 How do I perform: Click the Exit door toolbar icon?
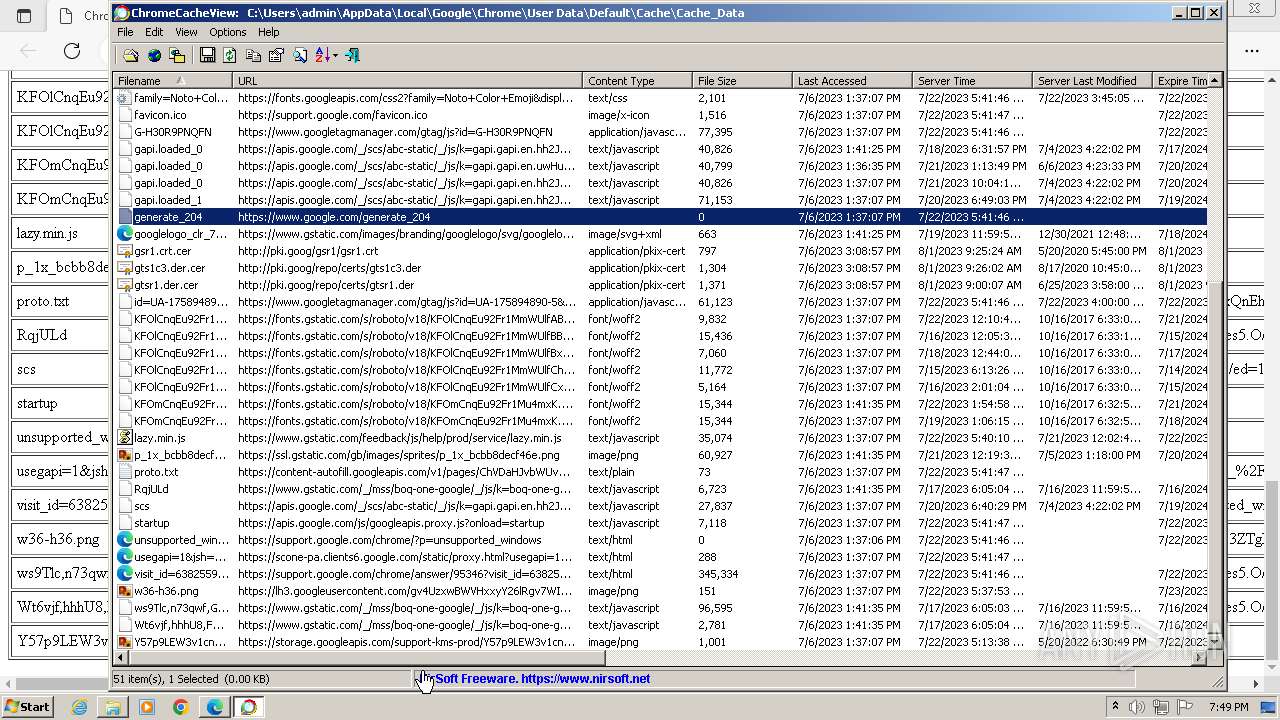click(x=352, y=55)
